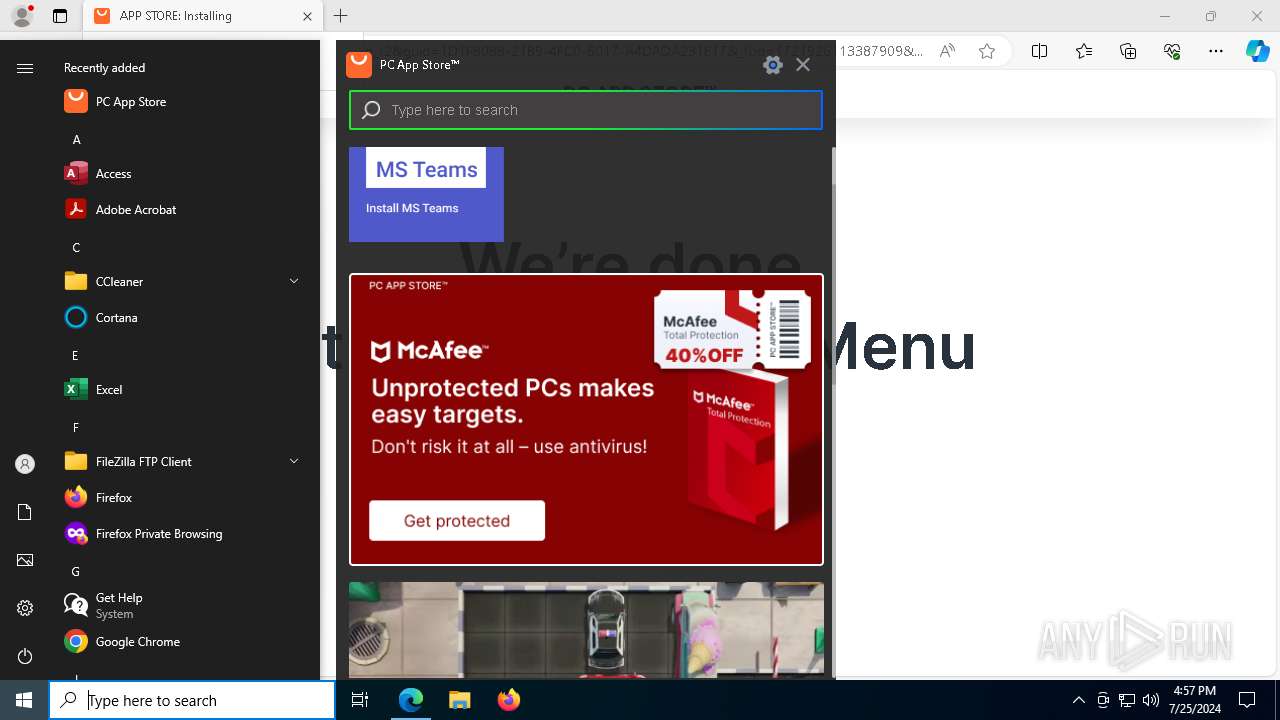Expand the Start menu hamburger

[25, 68]
